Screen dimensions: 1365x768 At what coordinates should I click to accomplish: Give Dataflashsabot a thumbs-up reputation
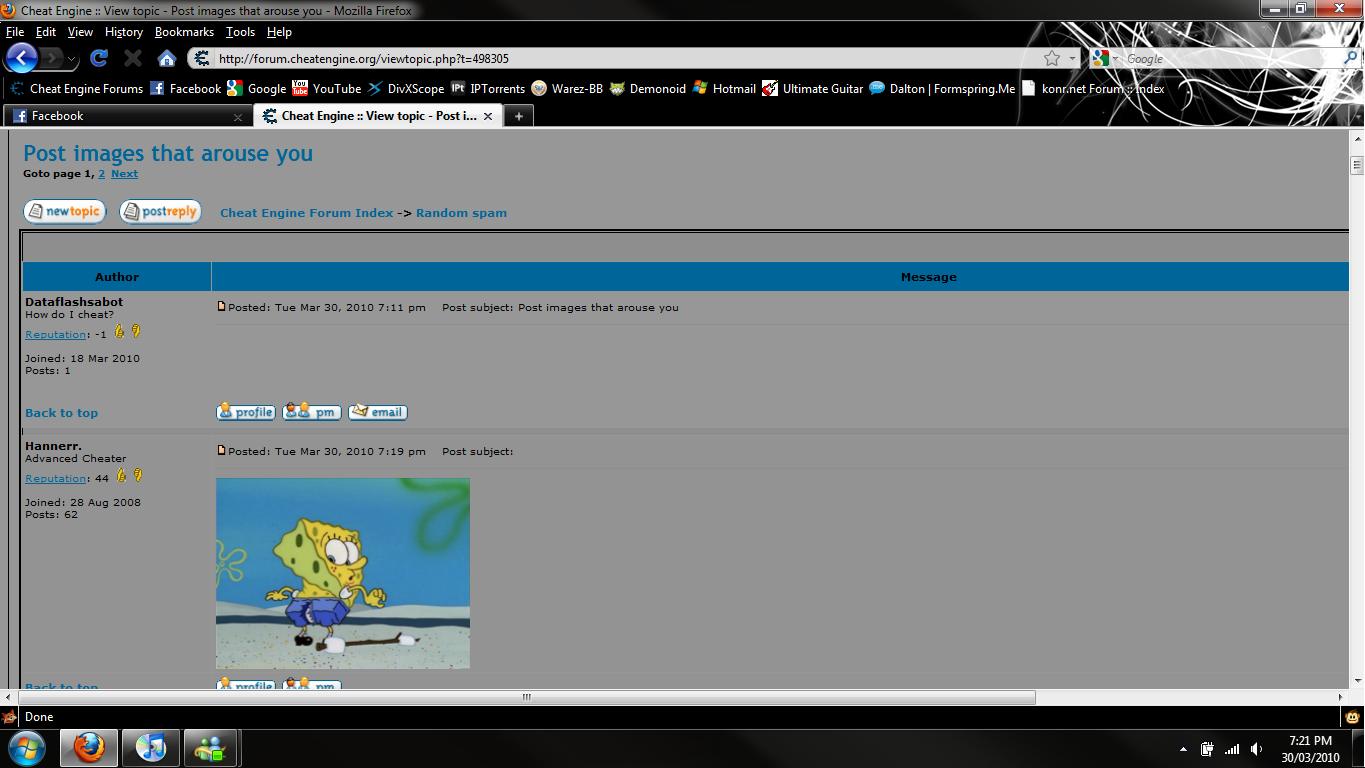[120, 331]
